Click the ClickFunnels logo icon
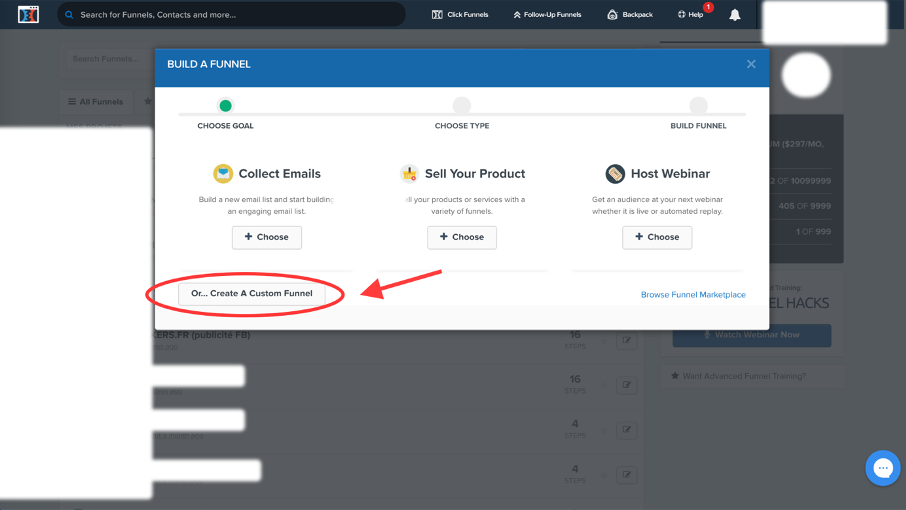This screenshot has width=906, height=510. (28, 14)
